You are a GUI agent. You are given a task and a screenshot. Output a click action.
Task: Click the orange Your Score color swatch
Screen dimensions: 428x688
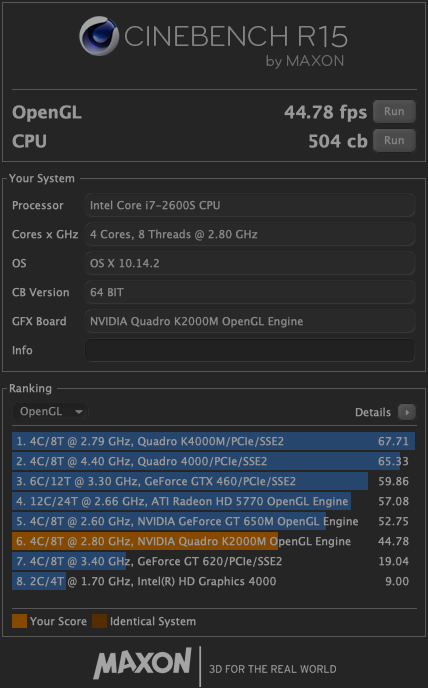click(19, 621)
